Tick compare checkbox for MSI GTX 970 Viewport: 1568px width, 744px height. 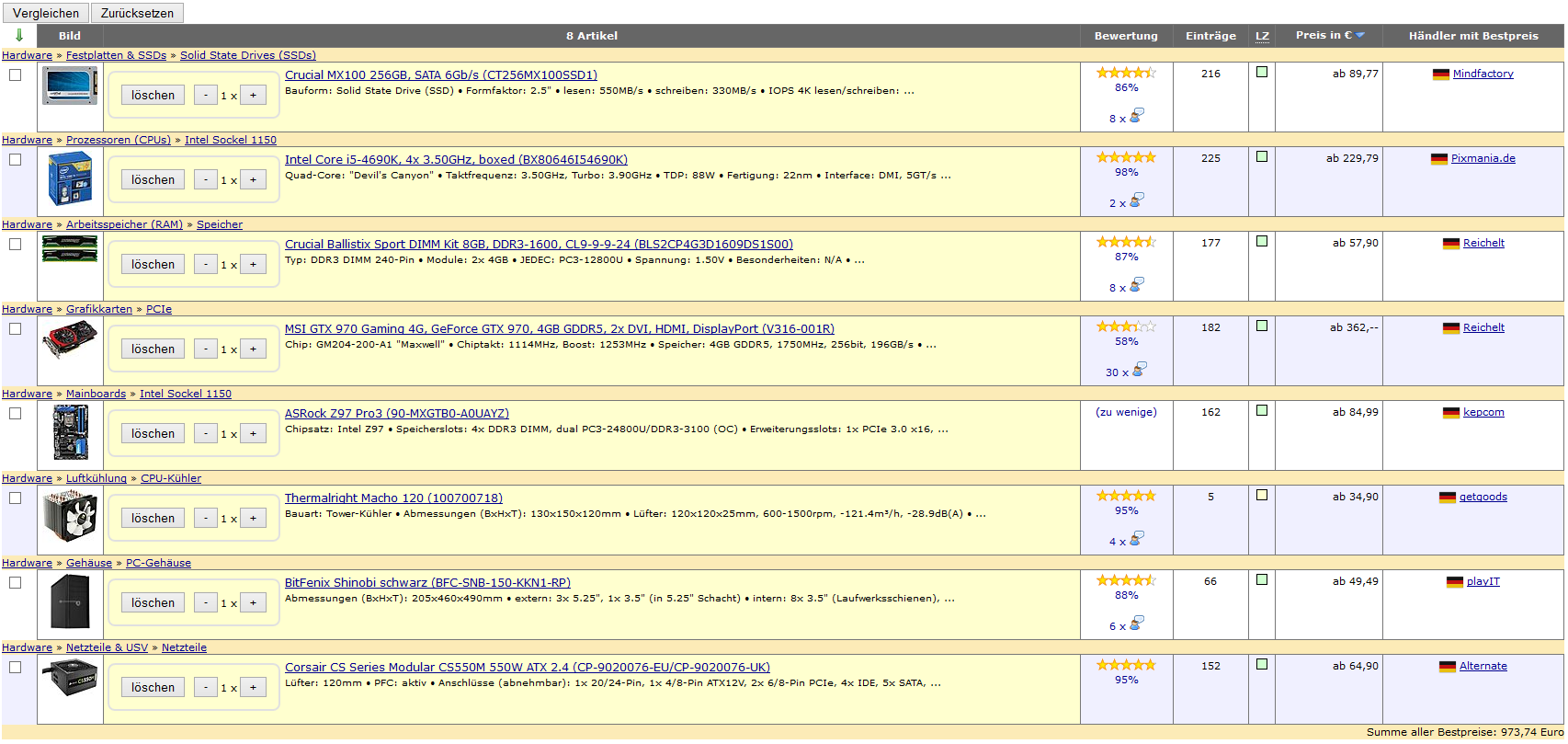coord(16,329)
